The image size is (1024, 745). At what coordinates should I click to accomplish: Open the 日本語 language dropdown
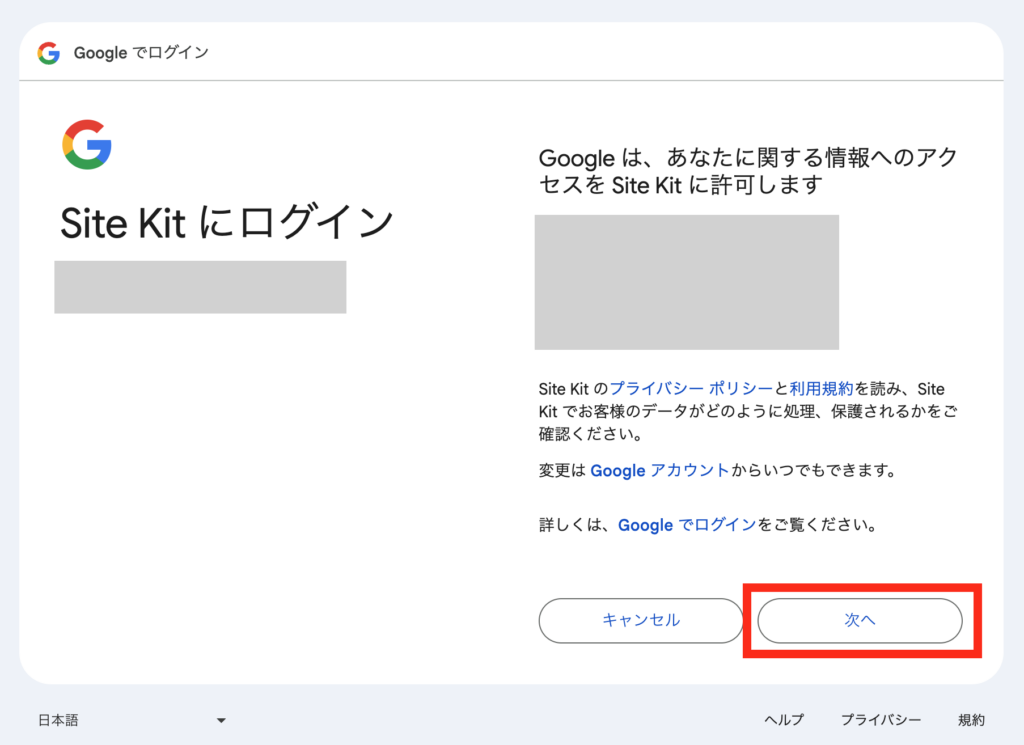[132, 720]
